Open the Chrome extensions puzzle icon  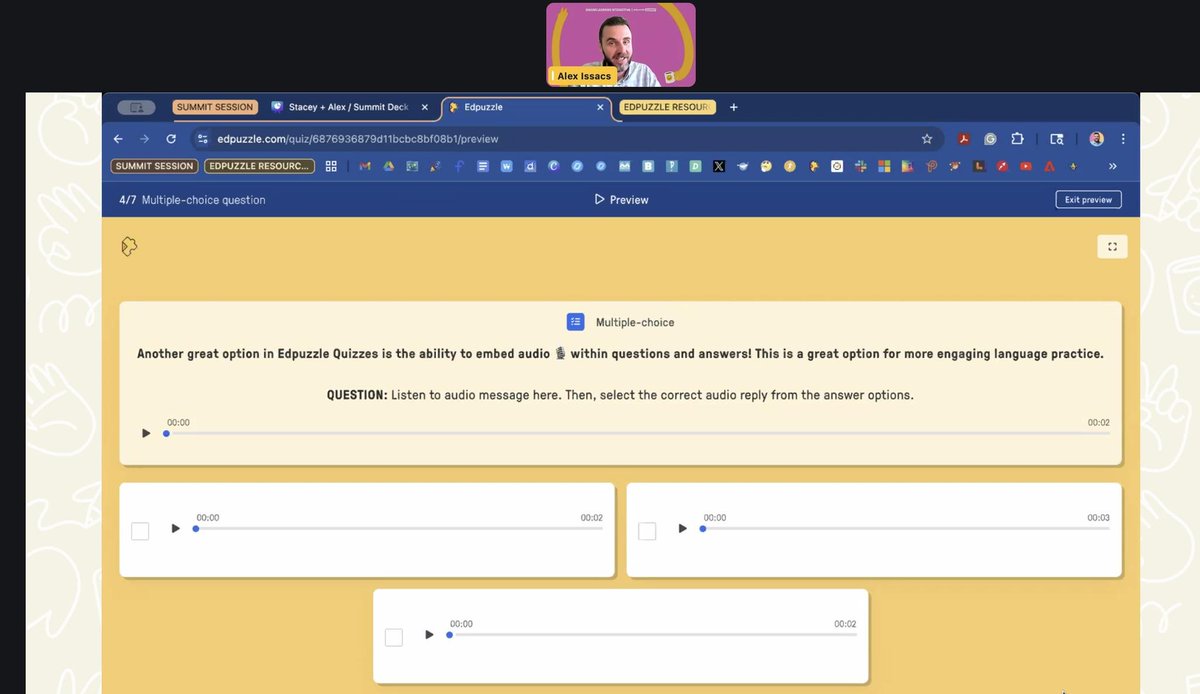[1017, 139]
